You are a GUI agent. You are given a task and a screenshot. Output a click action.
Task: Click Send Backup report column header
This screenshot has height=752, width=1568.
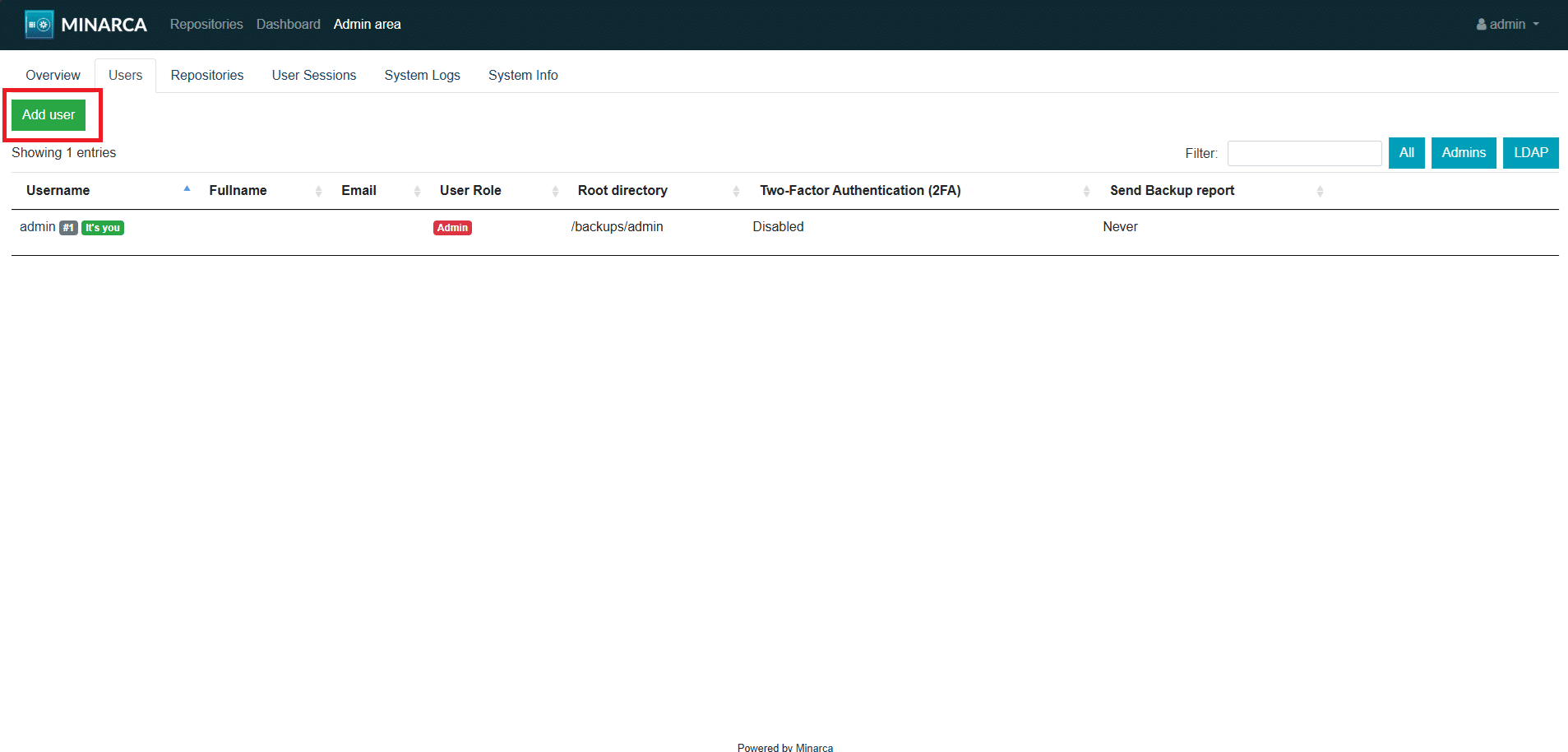coord(1172,191)
